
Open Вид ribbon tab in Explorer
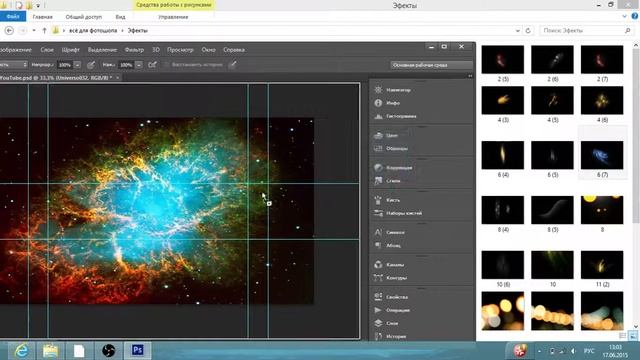pyautogui.click(x=120, y=17)
